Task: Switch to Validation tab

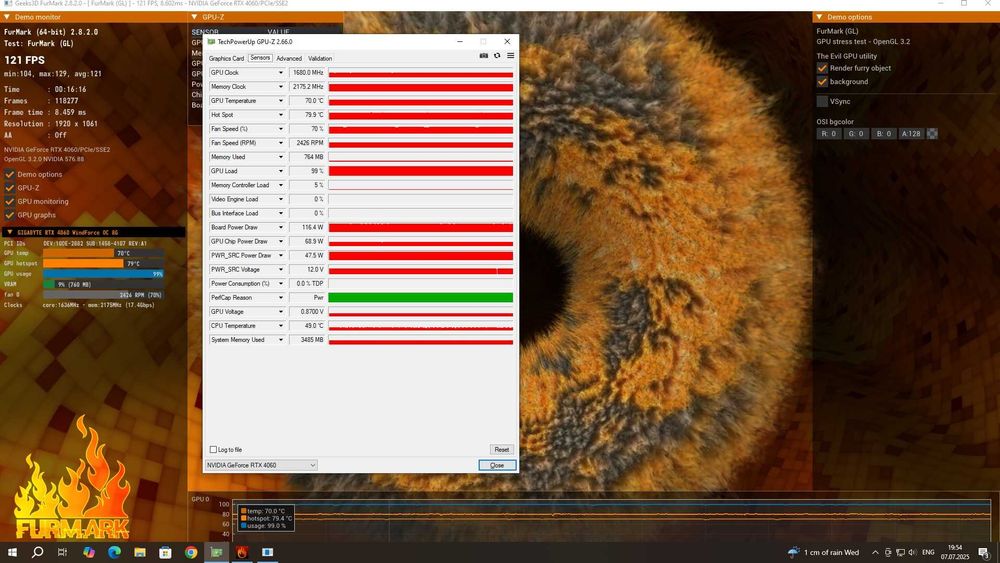Action: point(320,58)
